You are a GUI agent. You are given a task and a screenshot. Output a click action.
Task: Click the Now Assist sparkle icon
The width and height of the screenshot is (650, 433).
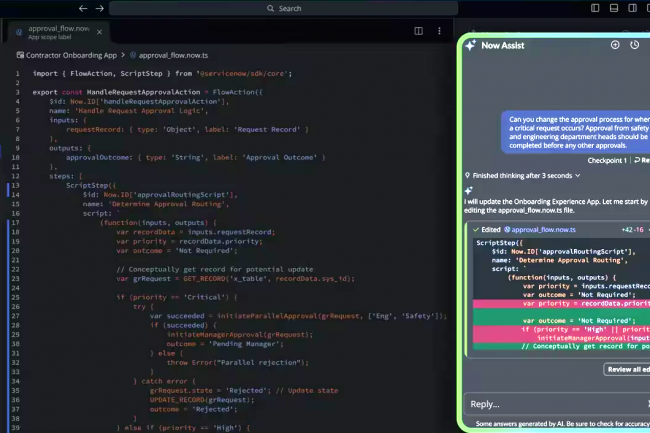point(469,45)
